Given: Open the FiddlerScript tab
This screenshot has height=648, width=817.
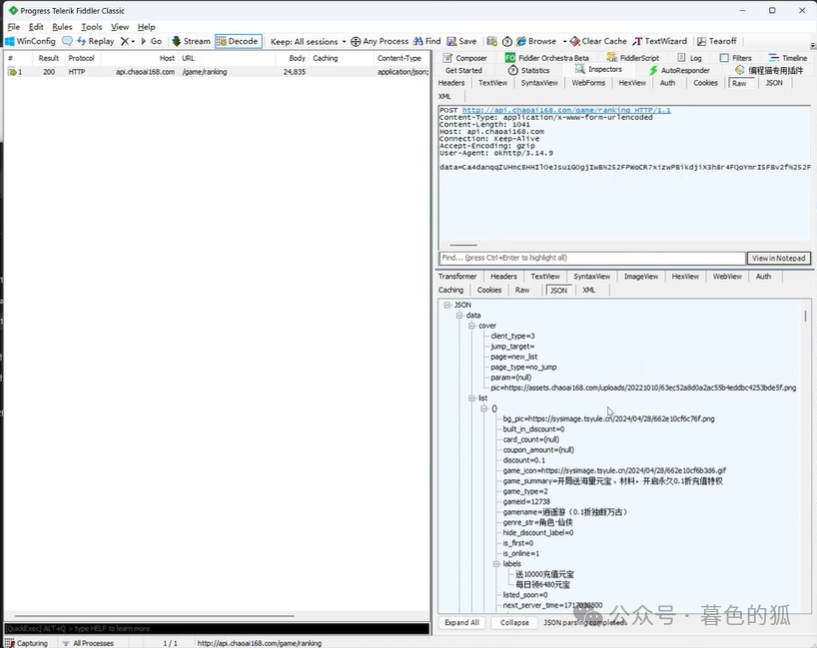Looking at the screenshot, I should (x=633, y=58).
